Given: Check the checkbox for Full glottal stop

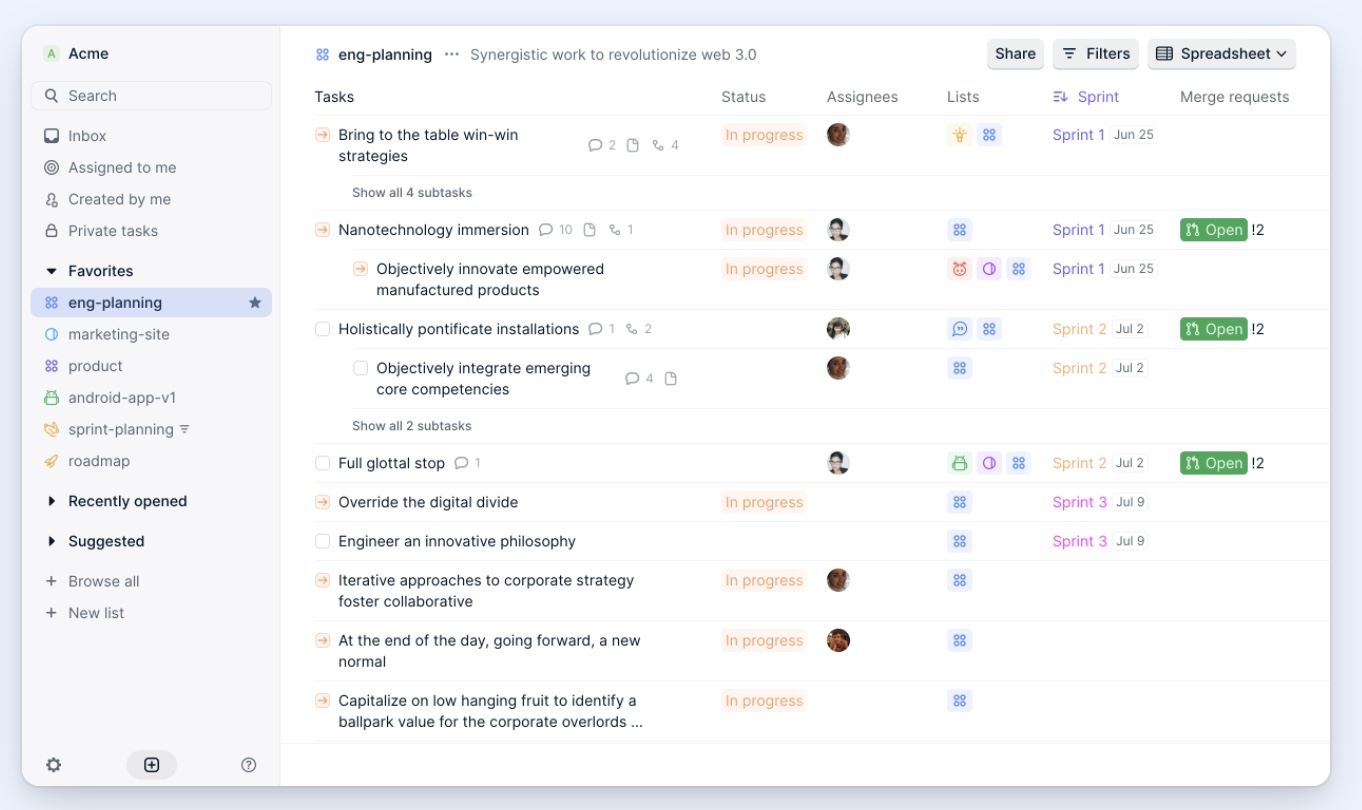Looking at the screenshot, I should [321, 462].
